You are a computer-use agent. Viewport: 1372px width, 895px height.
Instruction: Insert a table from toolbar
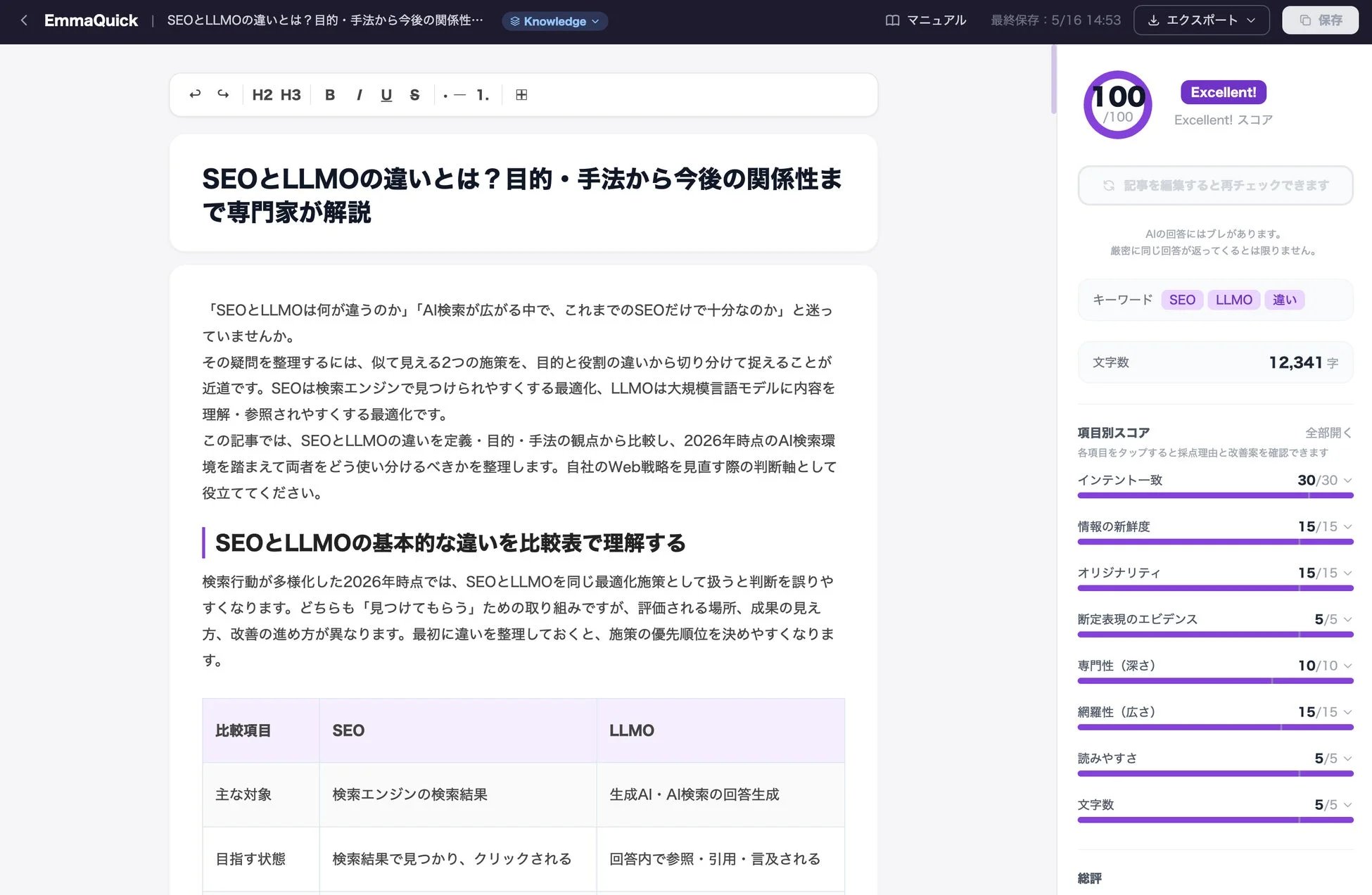coord(521,95)
